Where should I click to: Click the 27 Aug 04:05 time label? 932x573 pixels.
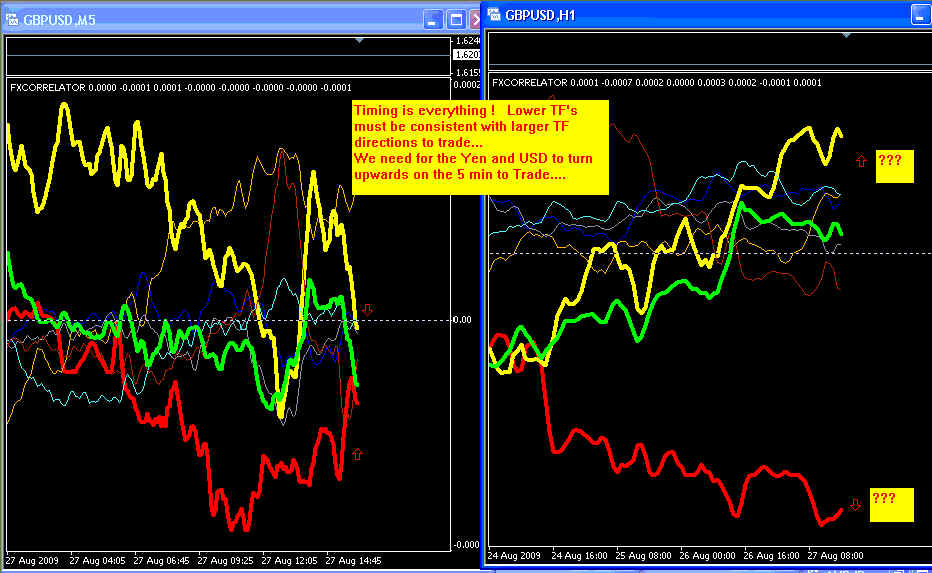coord(97,561)
